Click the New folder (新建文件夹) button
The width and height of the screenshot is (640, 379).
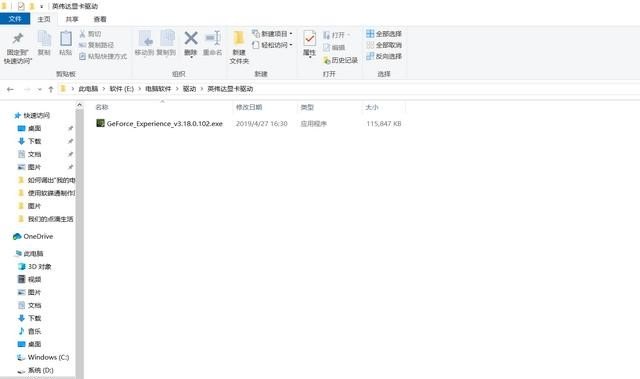239,47
